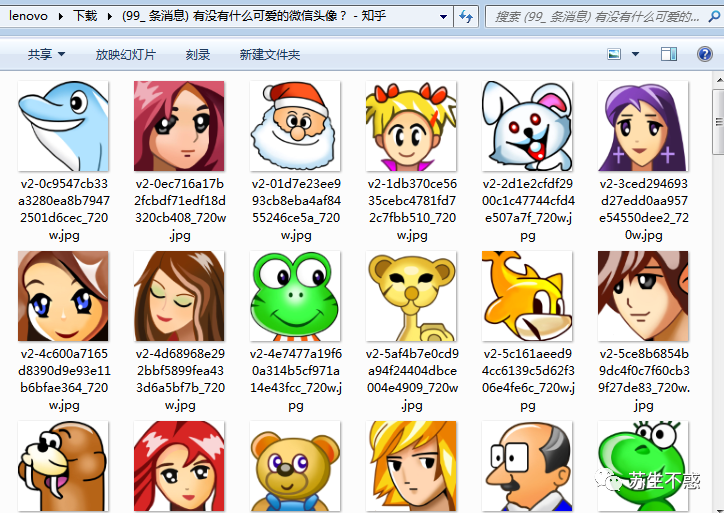Click the vertical scrollbar thumb

click(718, 122)
